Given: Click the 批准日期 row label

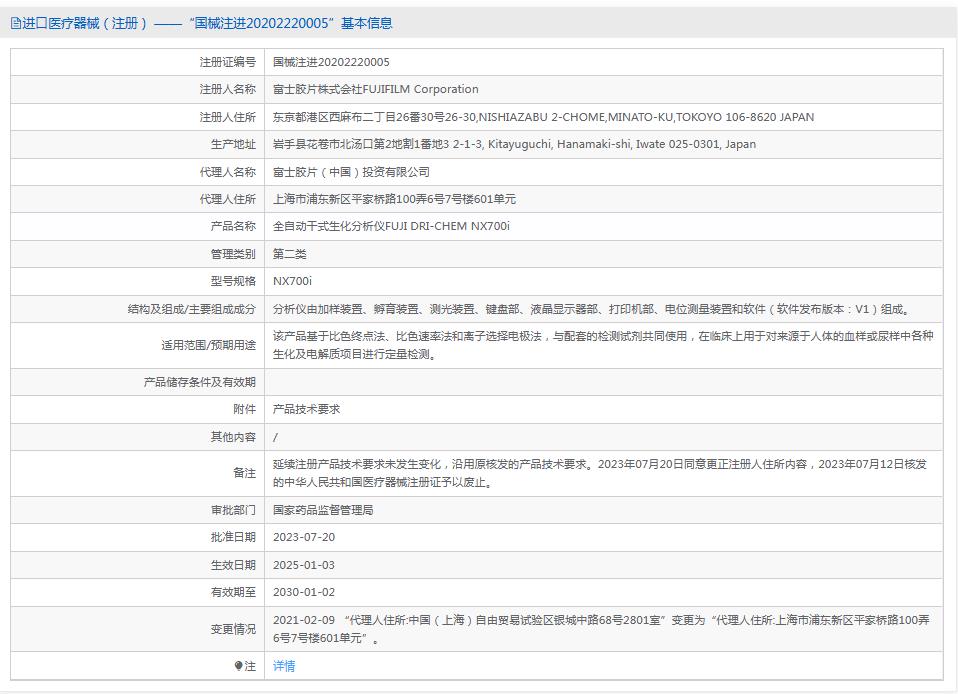Looking at the screenshot, I should (233, 538).
